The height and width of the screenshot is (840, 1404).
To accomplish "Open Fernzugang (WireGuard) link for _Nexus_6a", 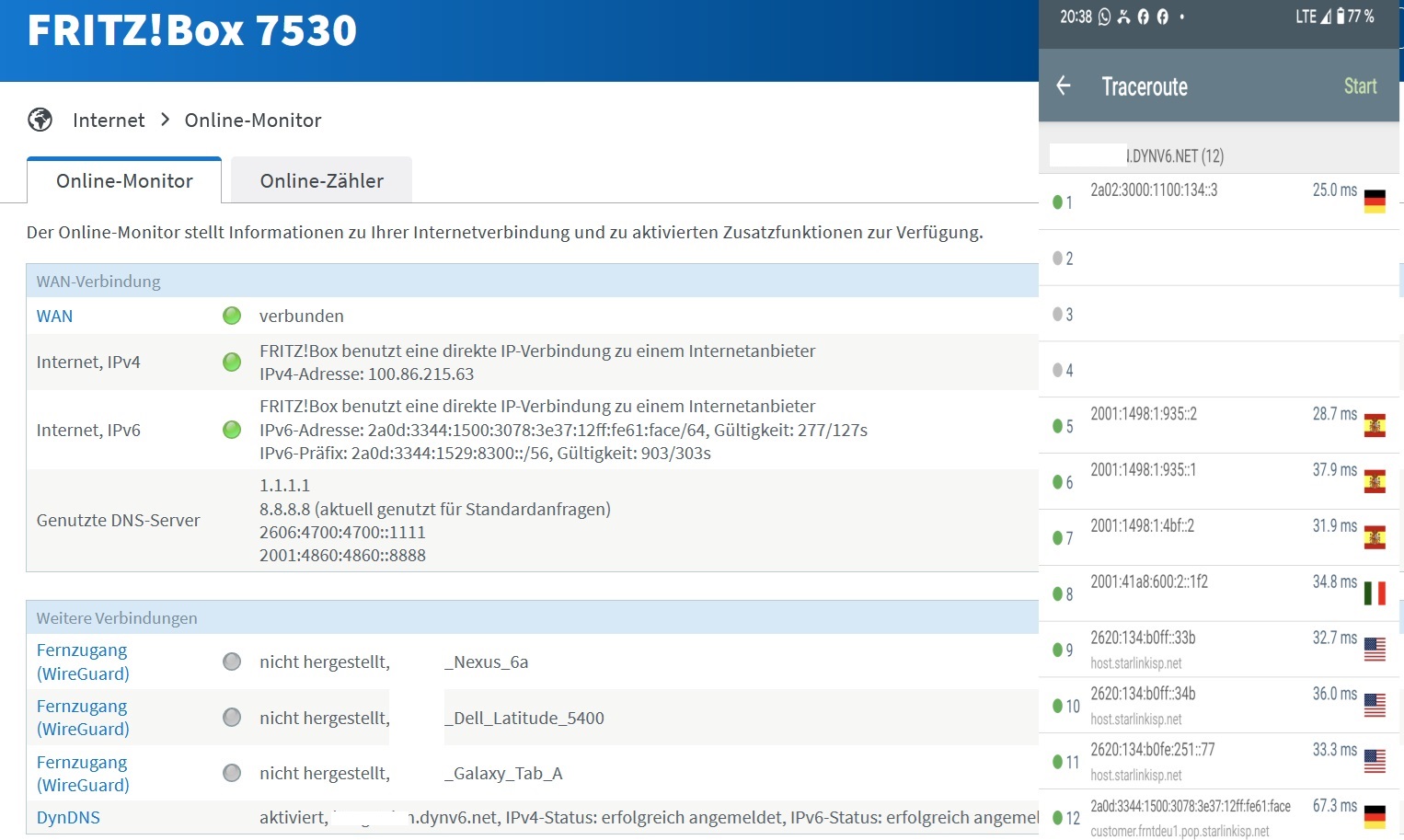I will tap(83, 662).
